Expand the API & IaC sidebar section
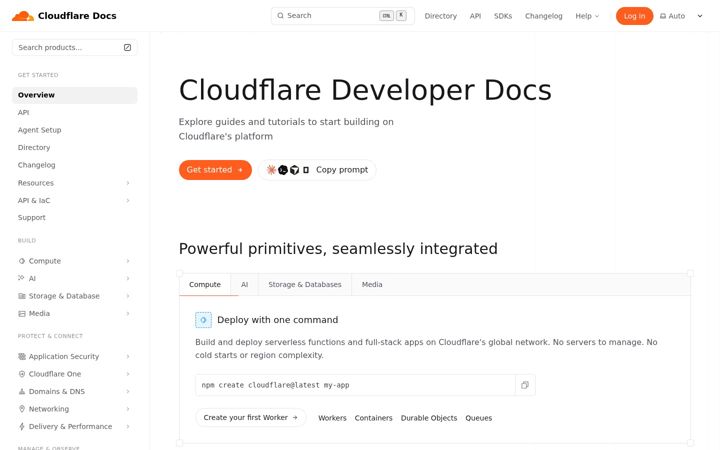720x450 pixels. click(x=128, y=200)
